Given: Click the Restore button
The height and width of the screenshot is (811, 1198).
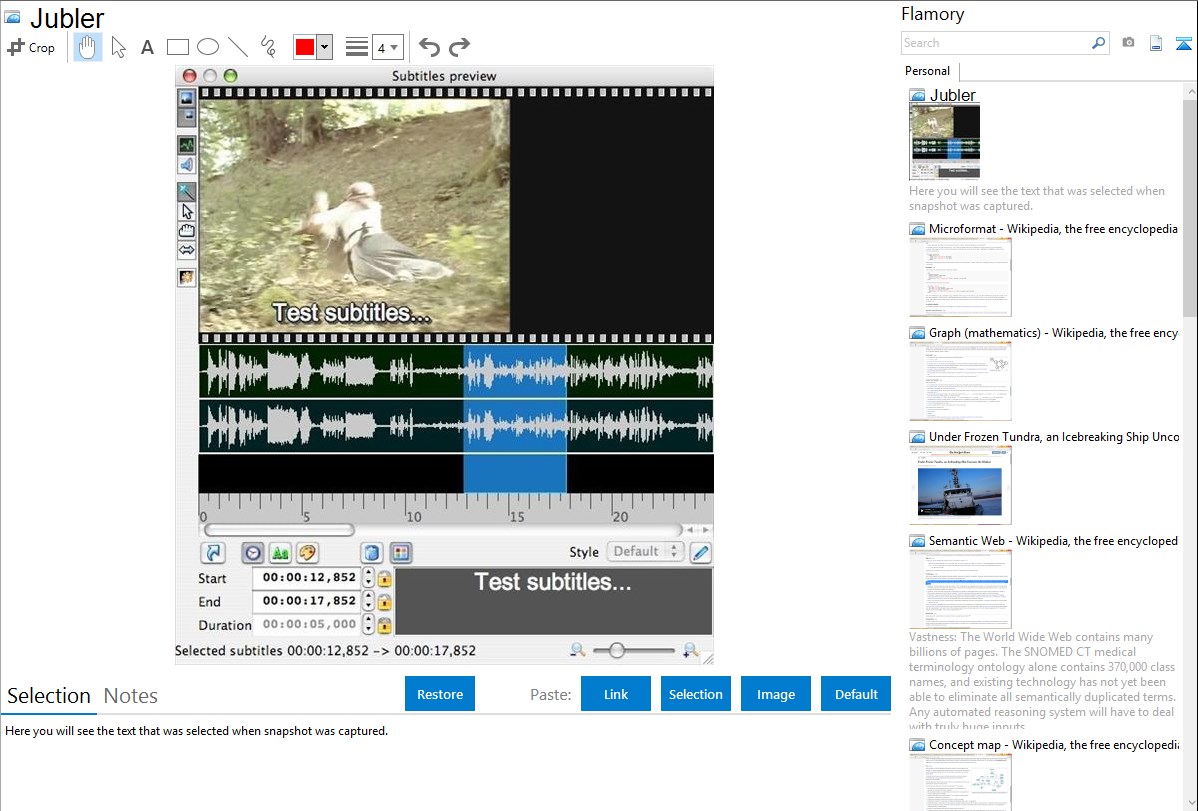Looking at the screenshot, I should 440,694.
